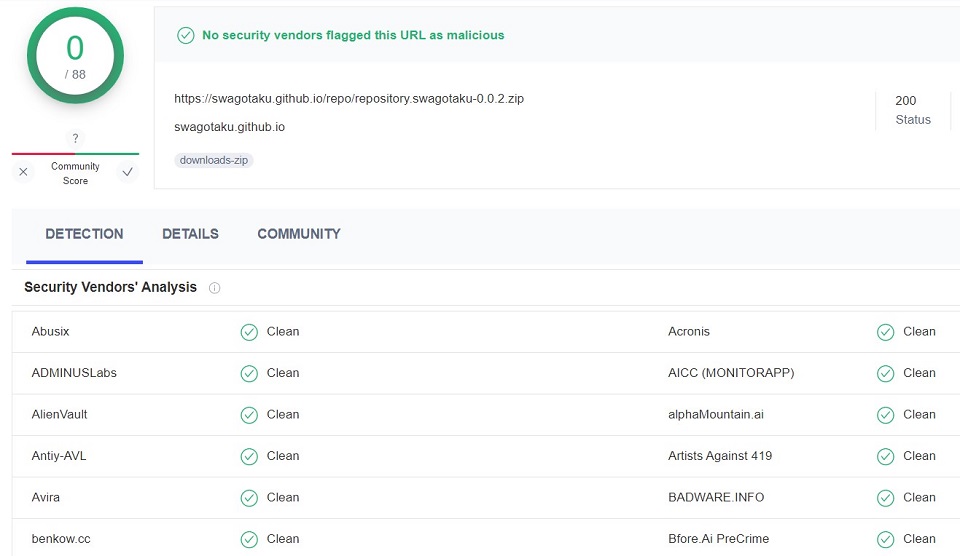Click the clean check icon for alphaMountain.ai

point(885,415)
